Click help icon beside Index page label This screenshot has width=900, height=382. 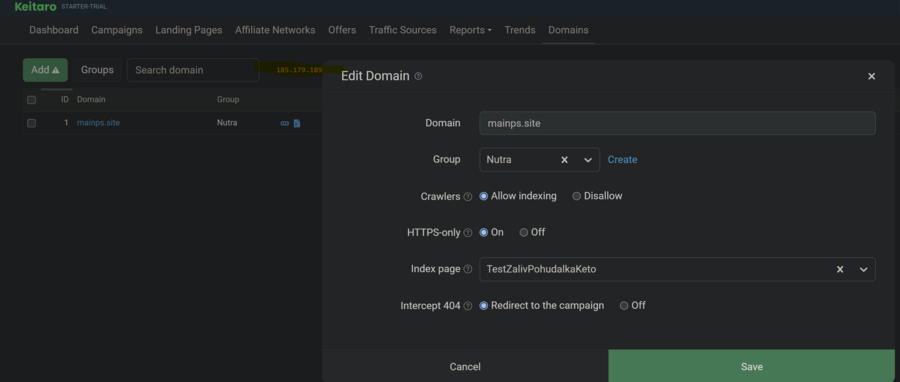click(x=468, y=270)
